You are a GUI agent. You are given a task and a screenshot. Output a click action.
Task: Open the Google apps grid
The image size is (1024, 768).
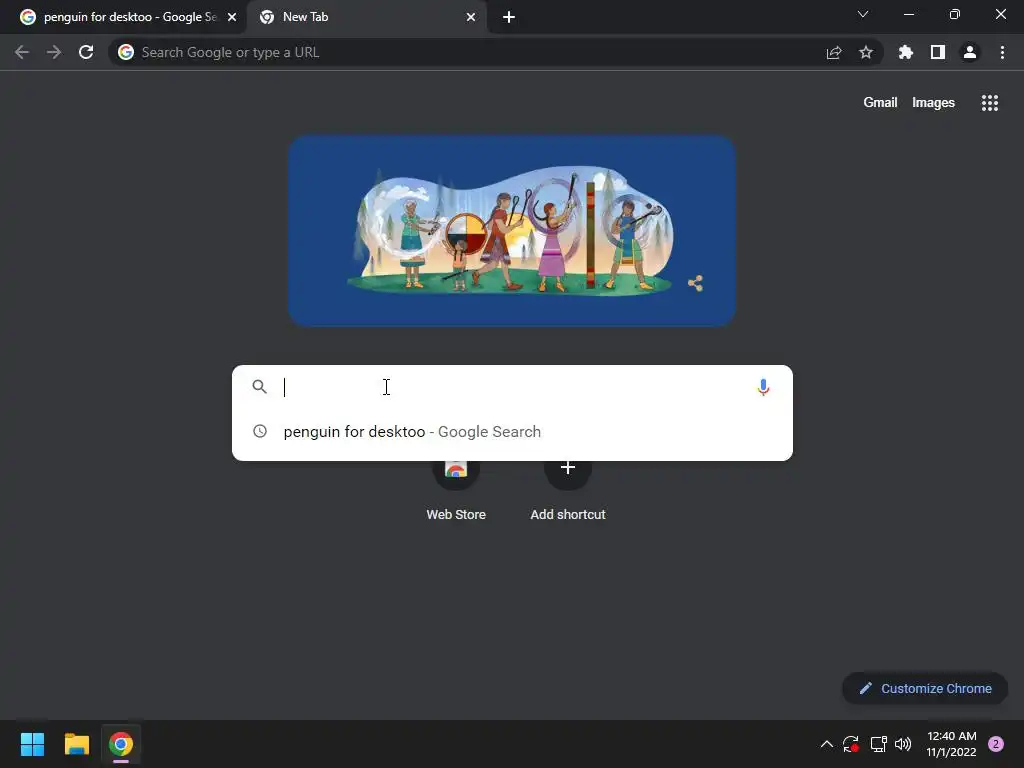tap(990, 103)
